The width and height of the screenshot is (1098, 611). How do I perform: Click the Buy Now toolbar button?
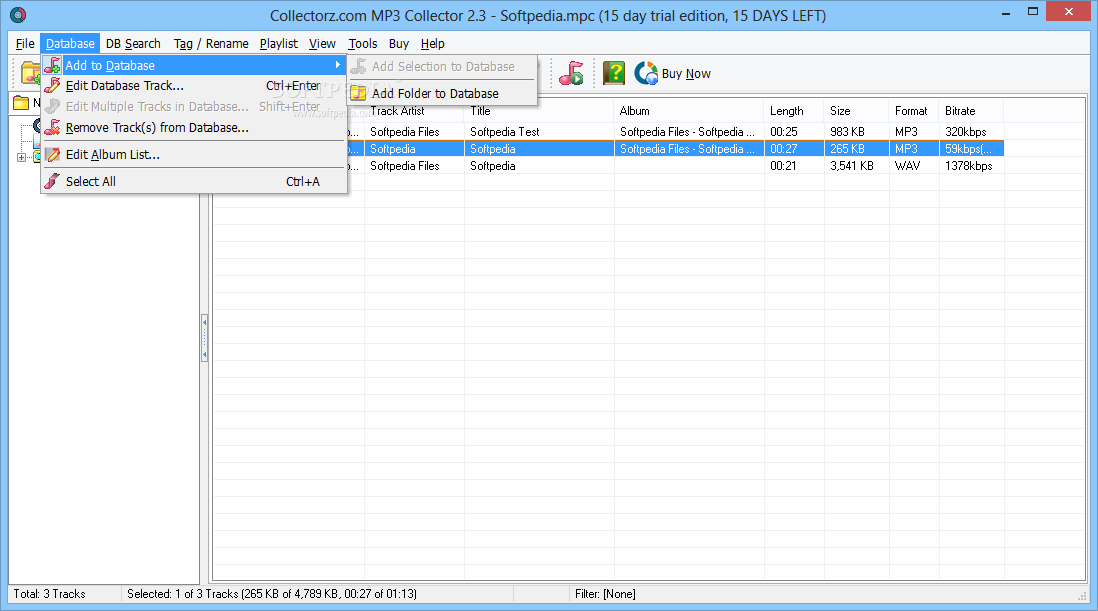[672, 73]
